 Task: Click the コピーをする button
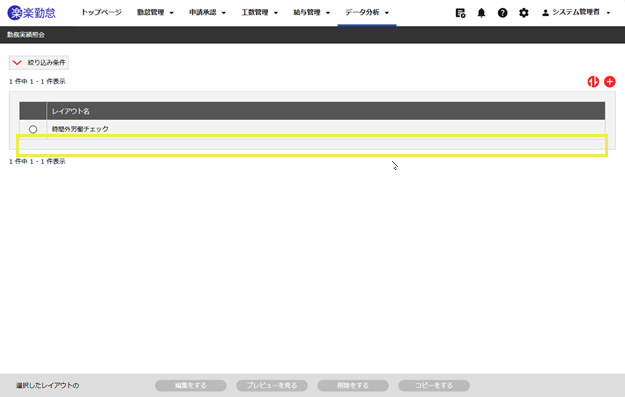434,385
